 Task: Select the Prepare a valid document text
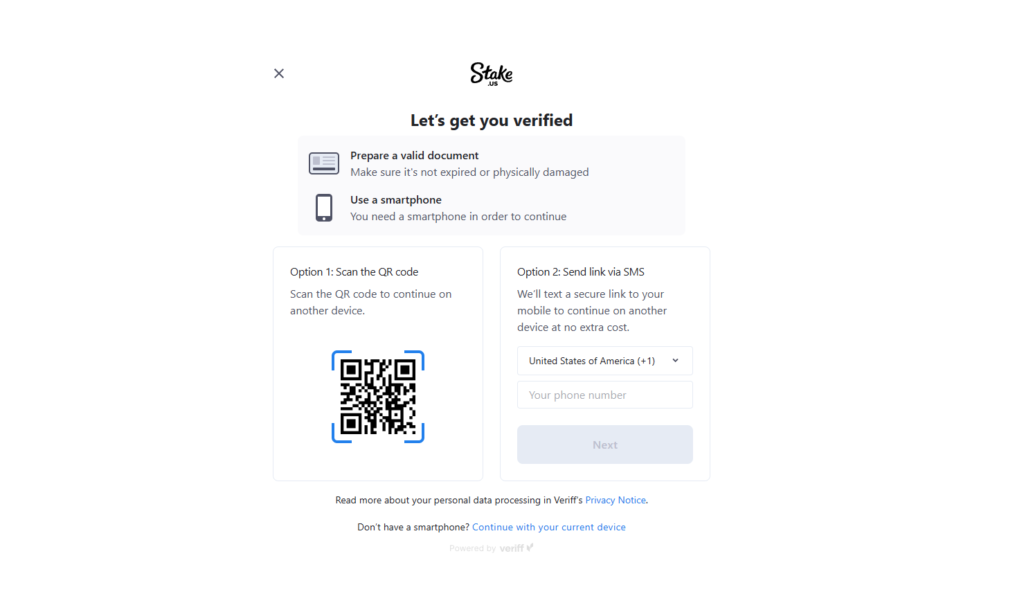point(414,156)
